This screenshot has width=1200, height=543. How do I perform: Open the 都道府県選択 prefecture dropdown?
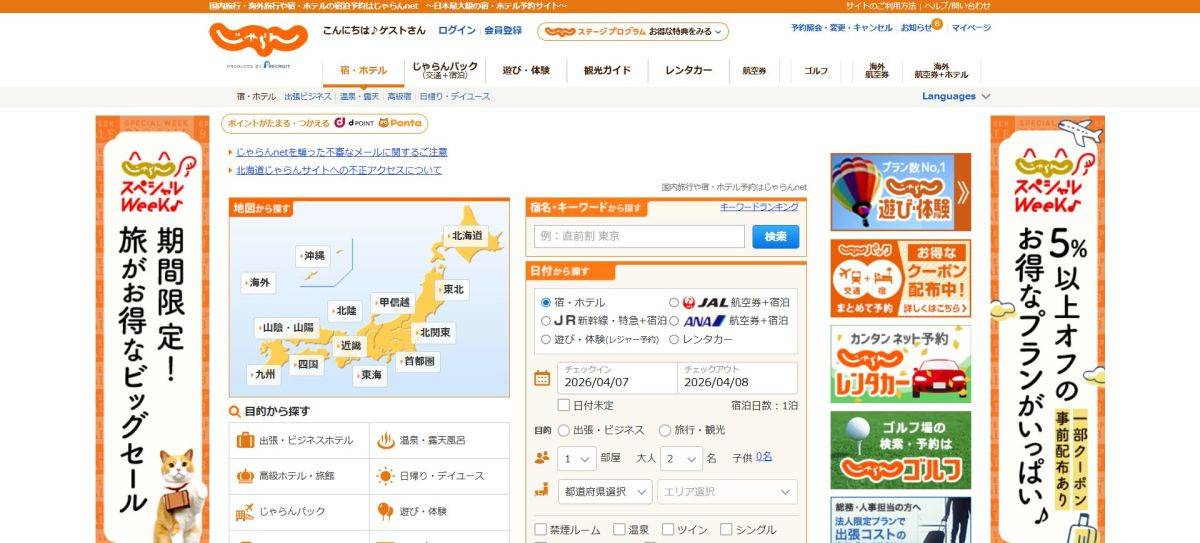click(605, 491)
